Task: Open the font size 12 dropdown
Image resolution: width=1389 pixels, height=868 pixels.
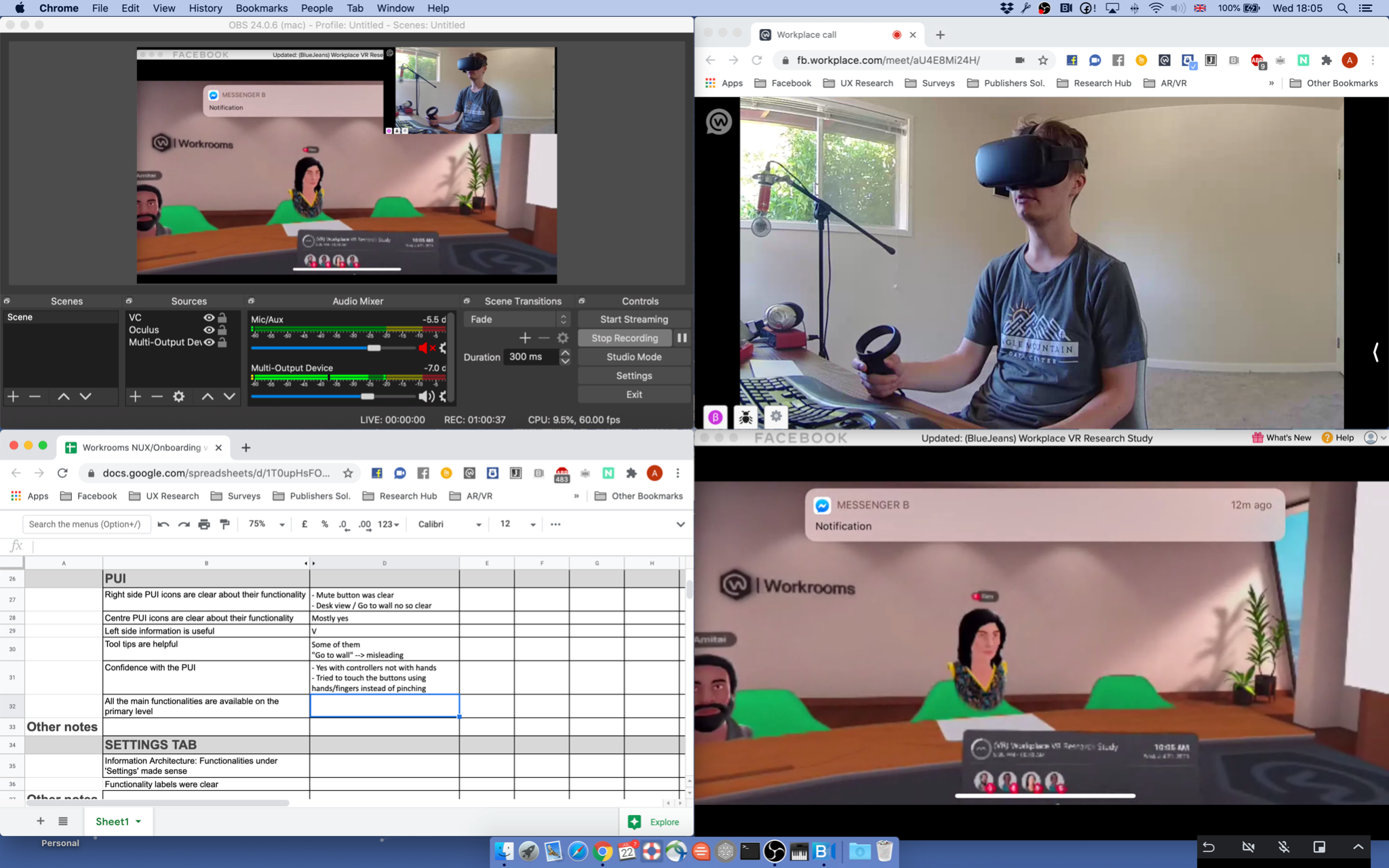Action: click(517, 524)
